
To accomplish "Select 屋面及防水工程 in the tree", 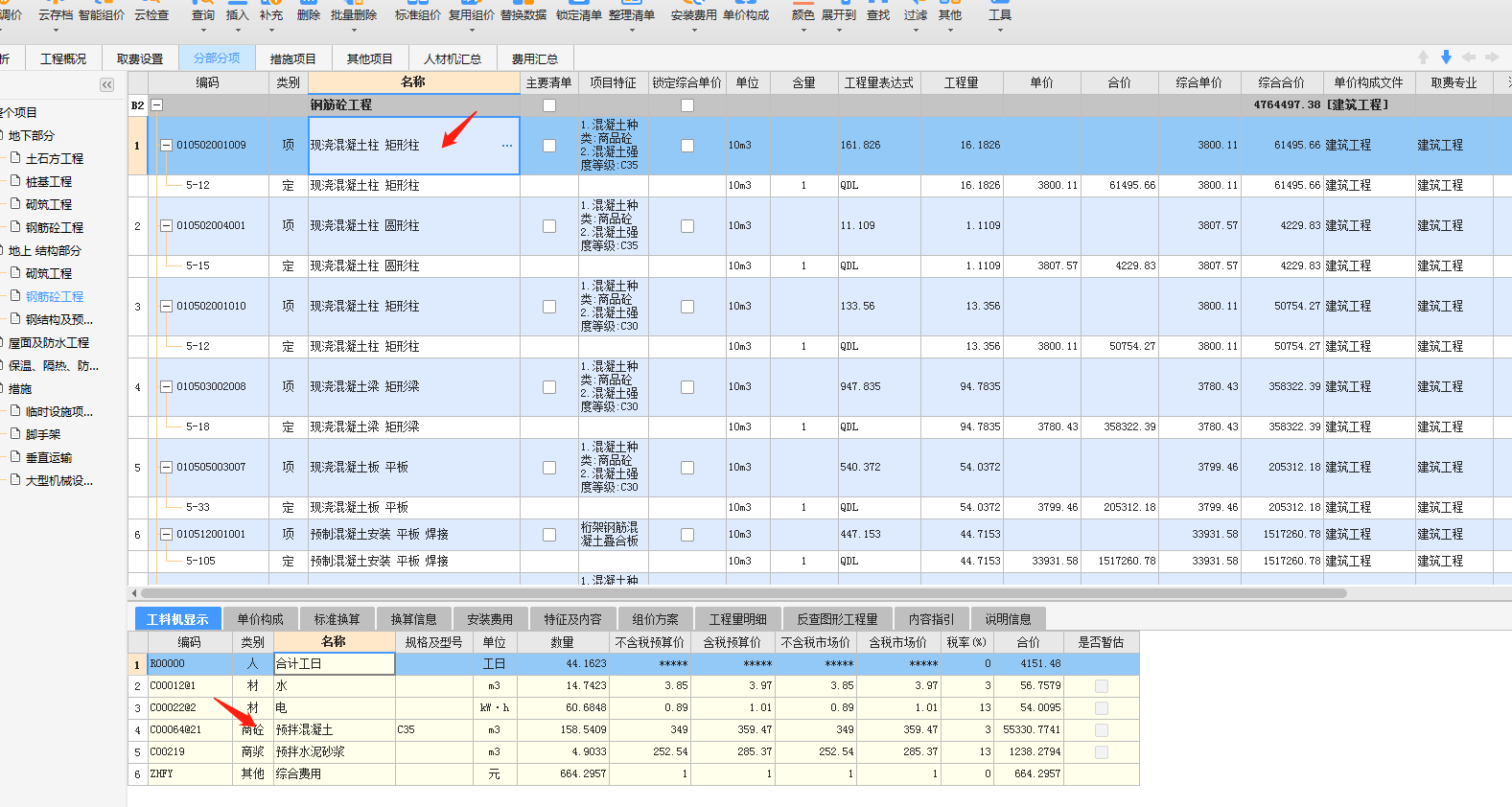I will click(x=48, y=343).
